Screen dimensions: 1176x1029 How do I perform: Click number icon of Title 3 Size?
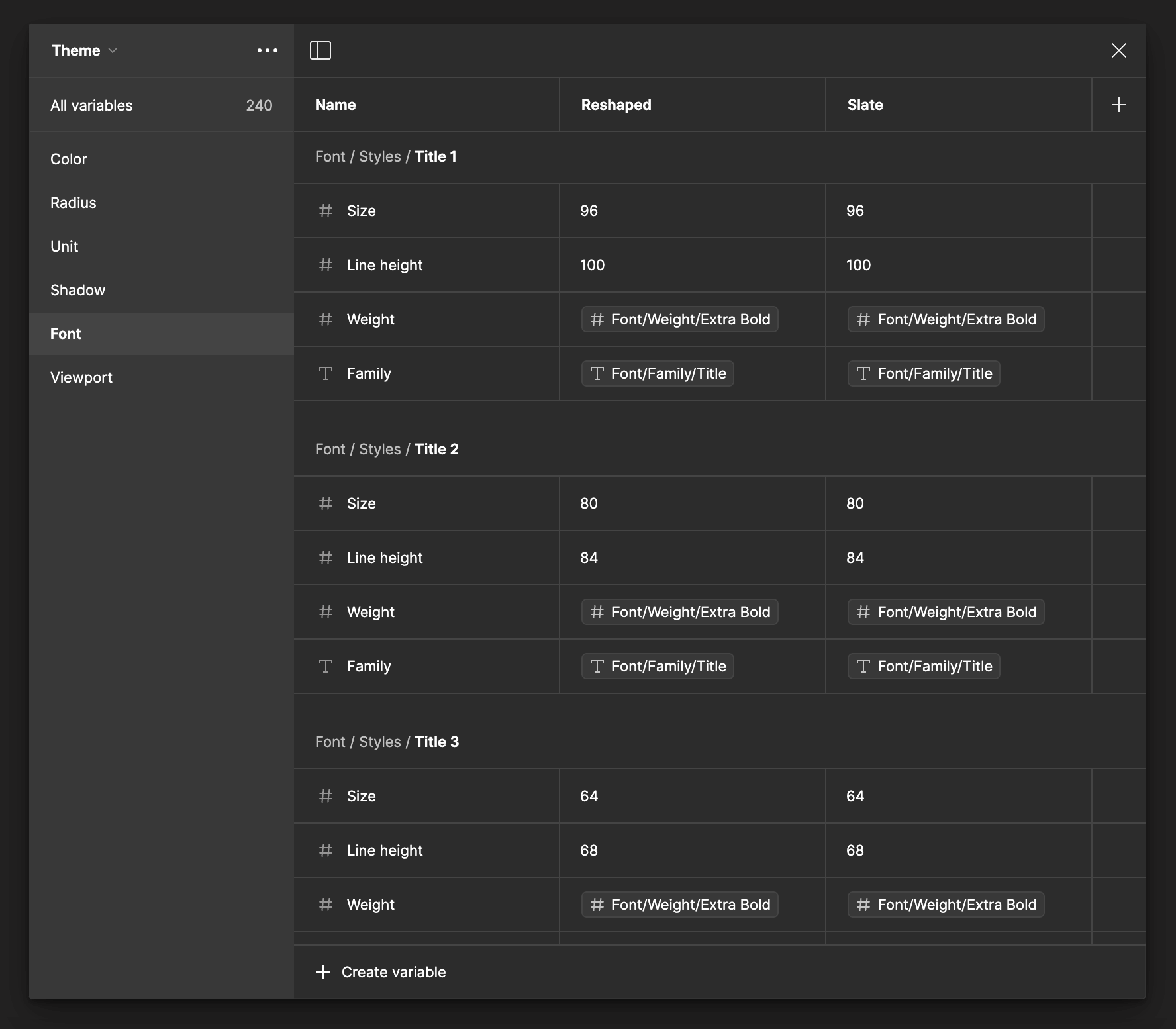326,796
